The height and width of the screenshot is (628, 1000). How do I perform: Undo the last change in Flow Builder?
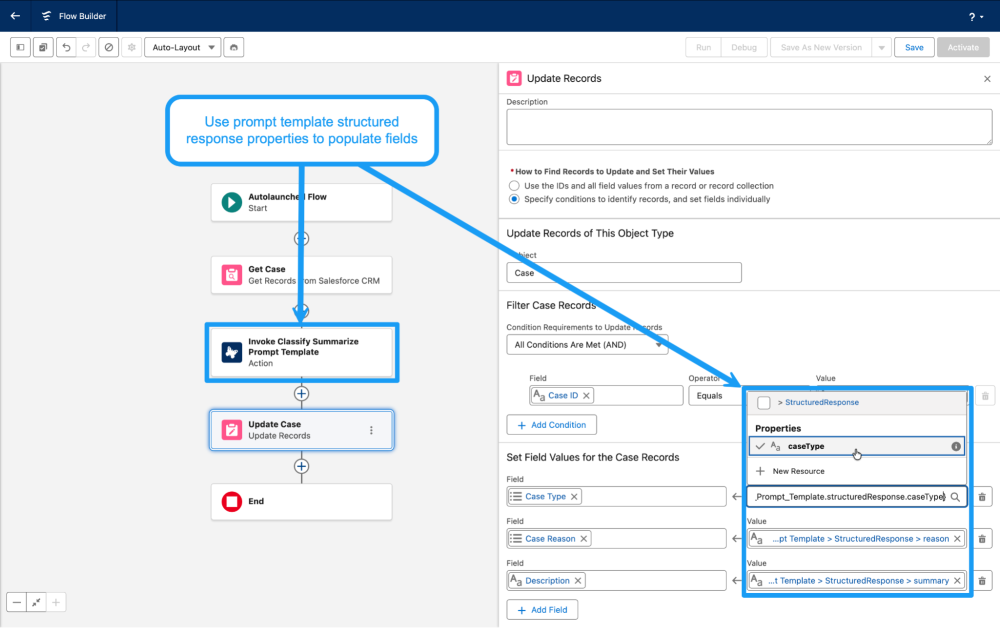tap(66, 47)
